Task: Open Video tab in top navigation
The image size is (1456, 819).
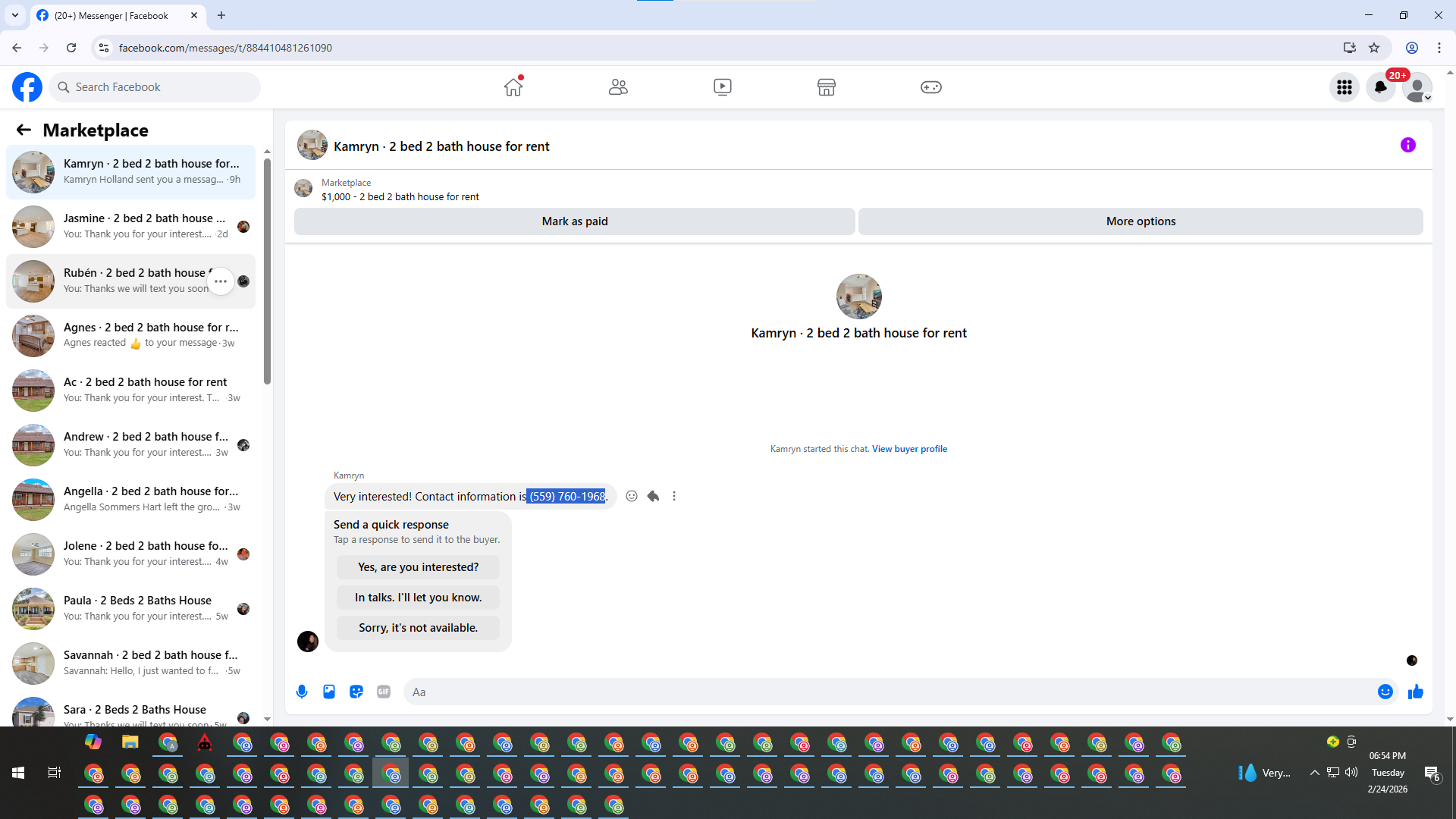Action: tap(722, 87)
